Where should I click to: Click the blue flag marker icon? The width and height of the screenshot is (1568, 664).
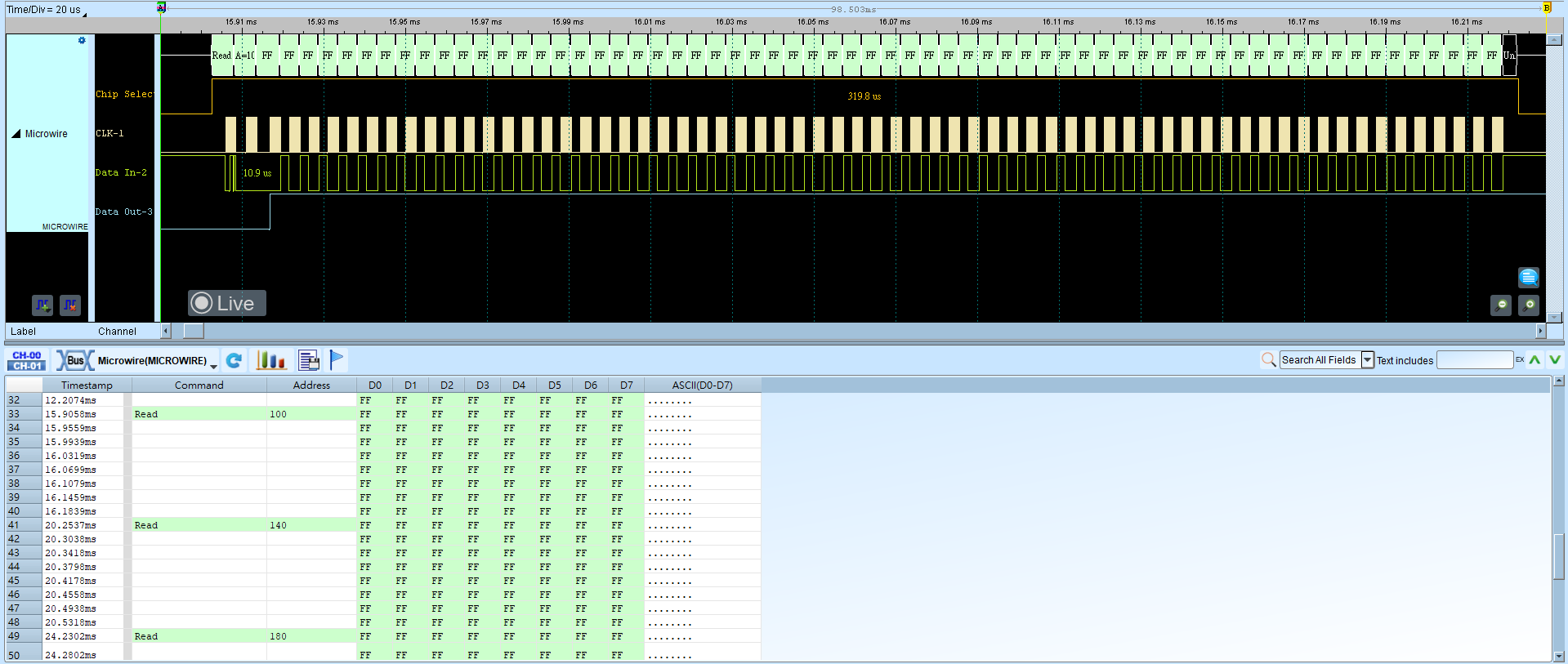[337, 359]
